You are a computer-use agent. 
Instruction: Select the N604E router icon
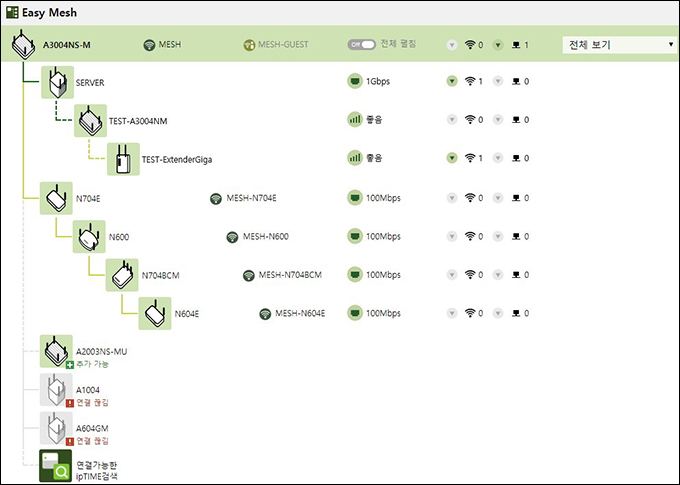tap(155, 313)
